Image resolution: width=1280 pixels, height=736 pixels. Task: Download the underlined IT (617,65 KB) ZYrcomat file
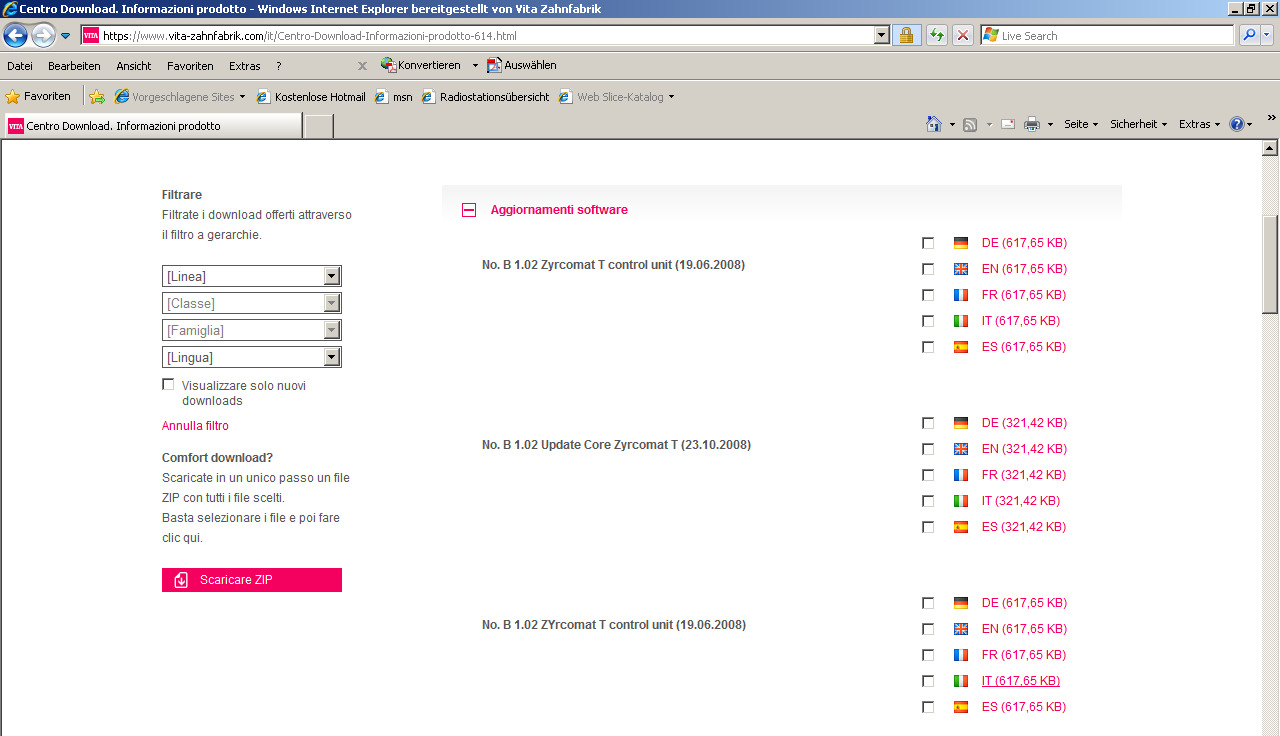(1021, 681)
